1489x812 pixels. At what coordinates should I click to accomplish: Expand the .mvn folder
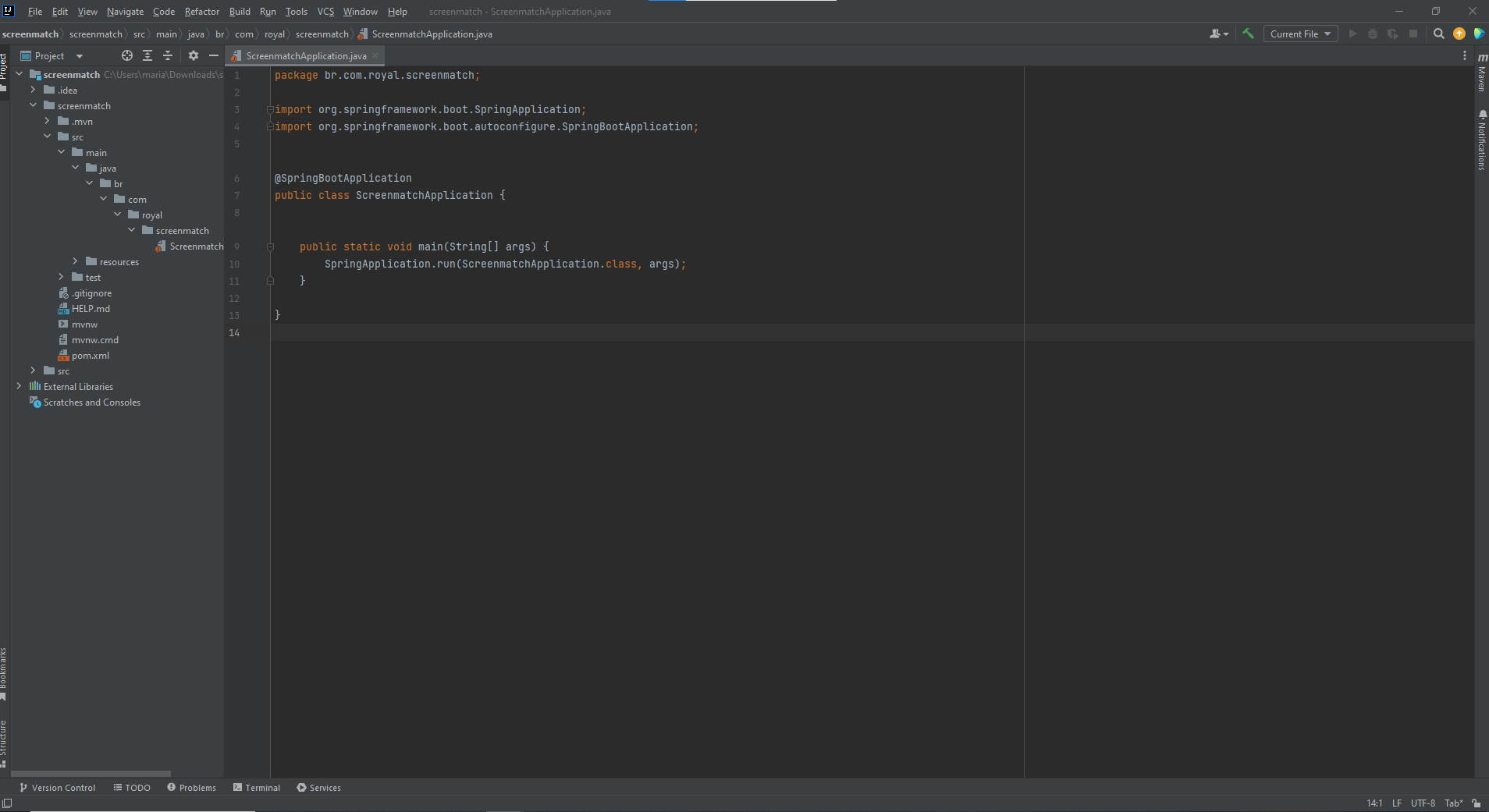coord(48,121)
